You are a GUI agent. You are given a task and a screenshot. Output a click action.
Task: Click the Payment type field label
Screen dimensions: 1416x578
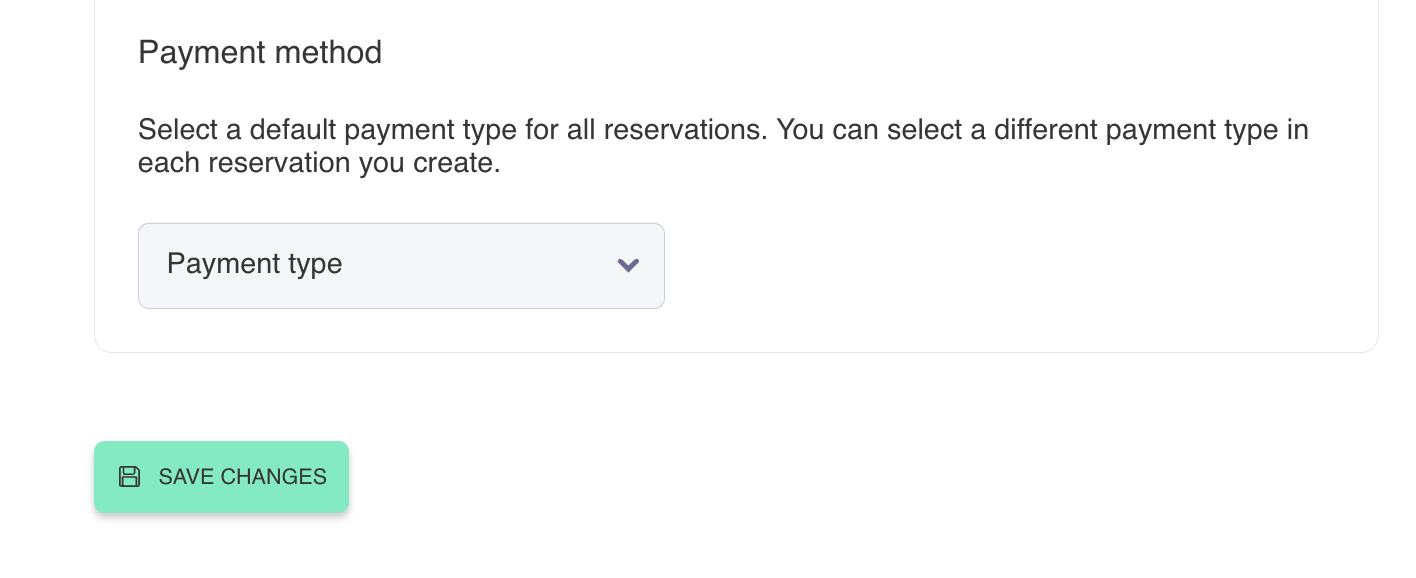(x=254, y=264)
